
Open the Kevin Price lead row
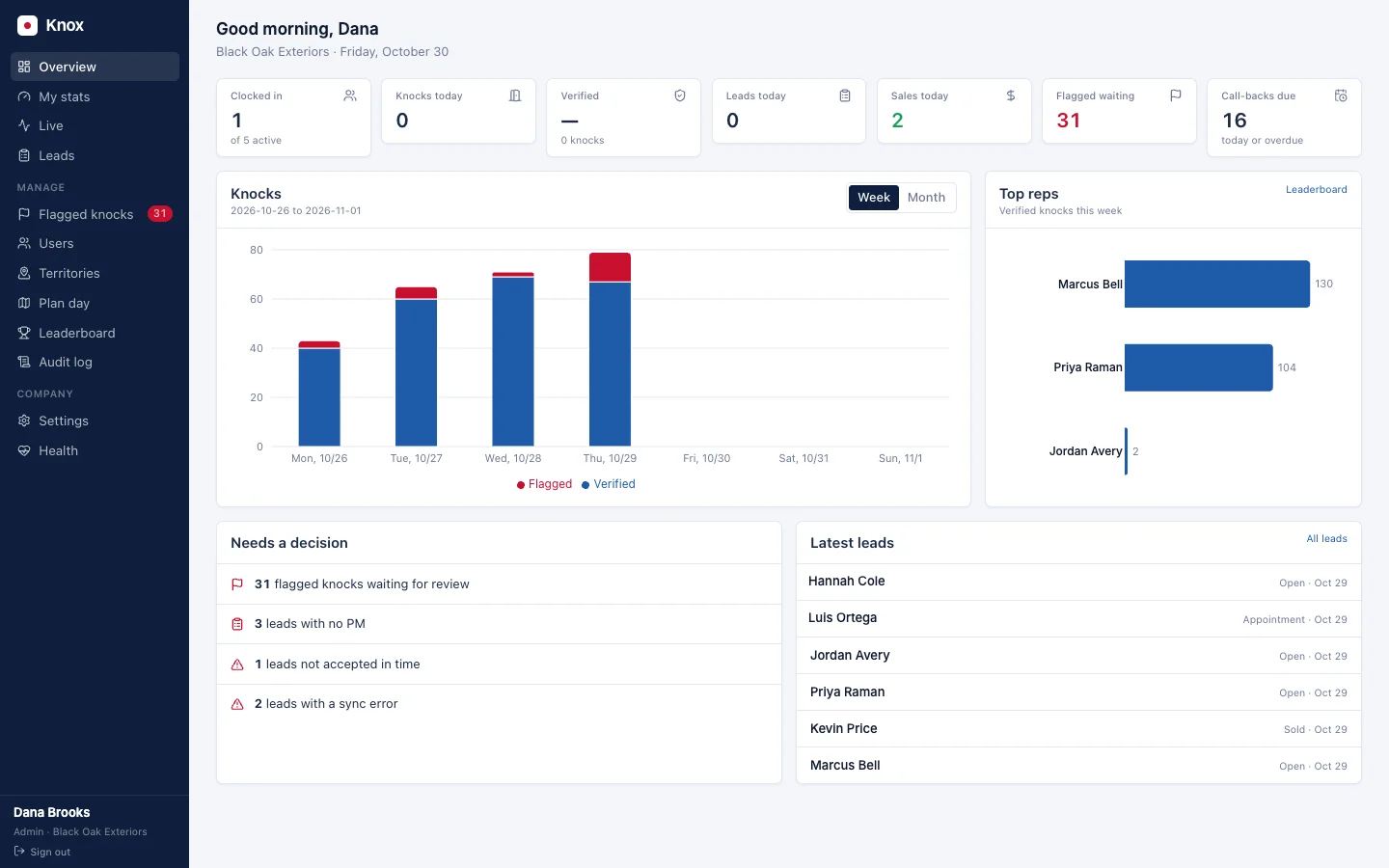1078,729
